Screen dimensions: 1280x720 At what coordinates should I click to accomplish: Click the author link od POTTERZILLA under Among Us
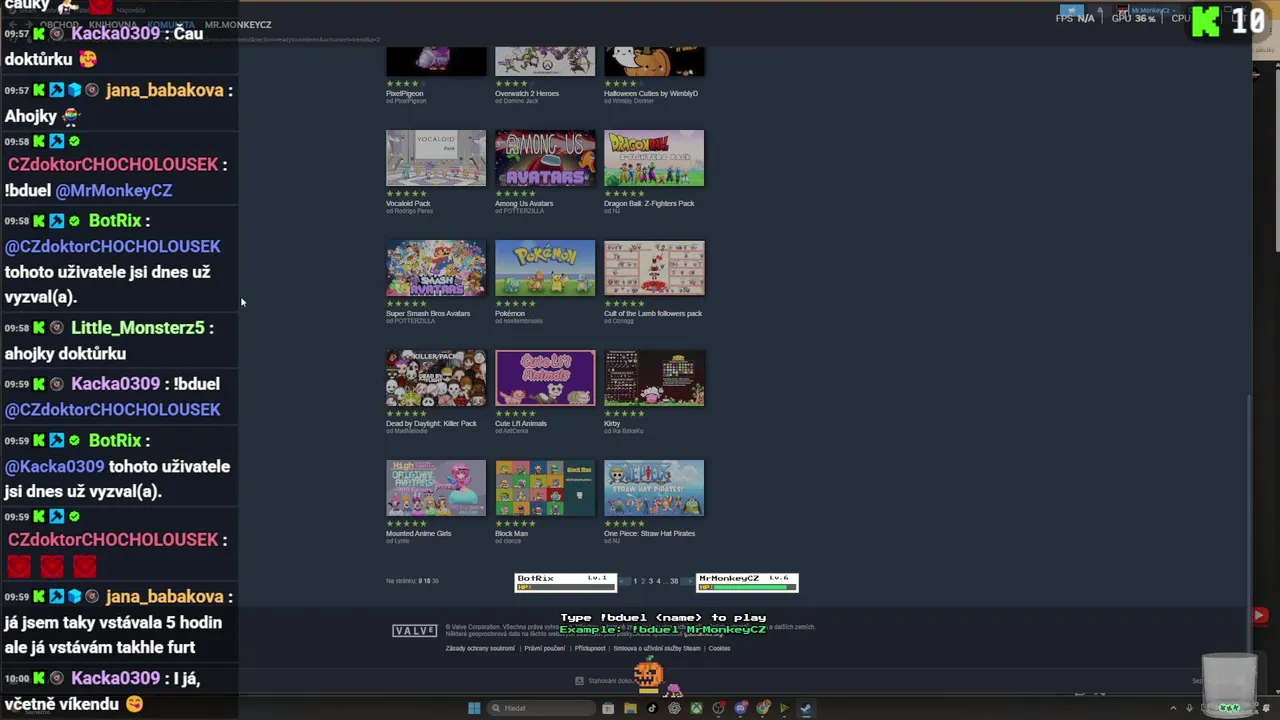tap(520, 211)
